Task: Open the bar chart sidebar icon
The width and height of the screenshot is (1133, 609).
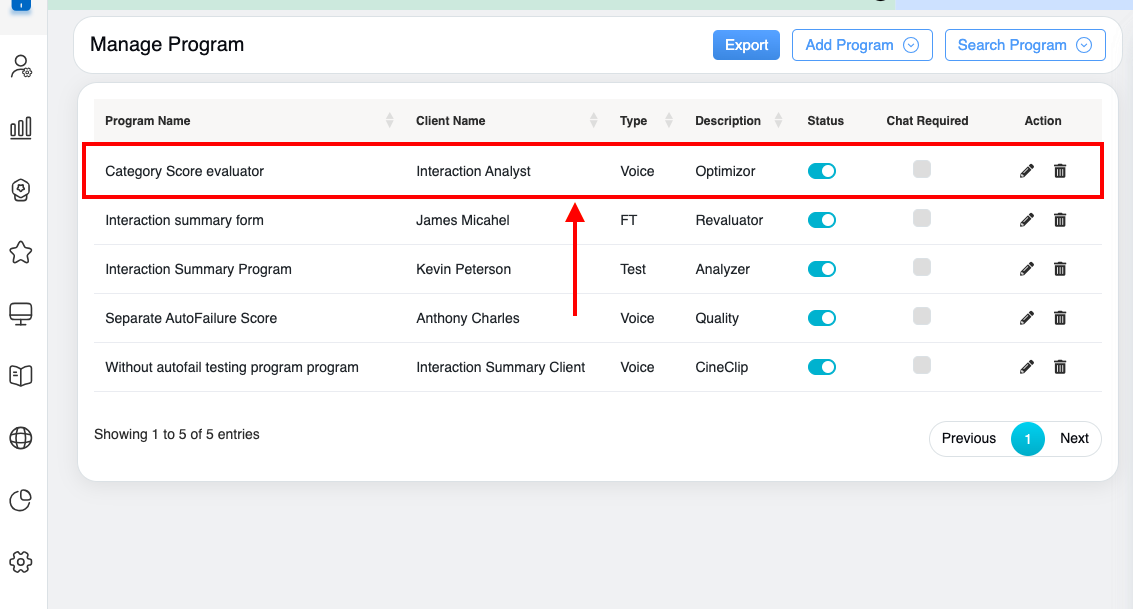Action: click(x=20, y=127)
